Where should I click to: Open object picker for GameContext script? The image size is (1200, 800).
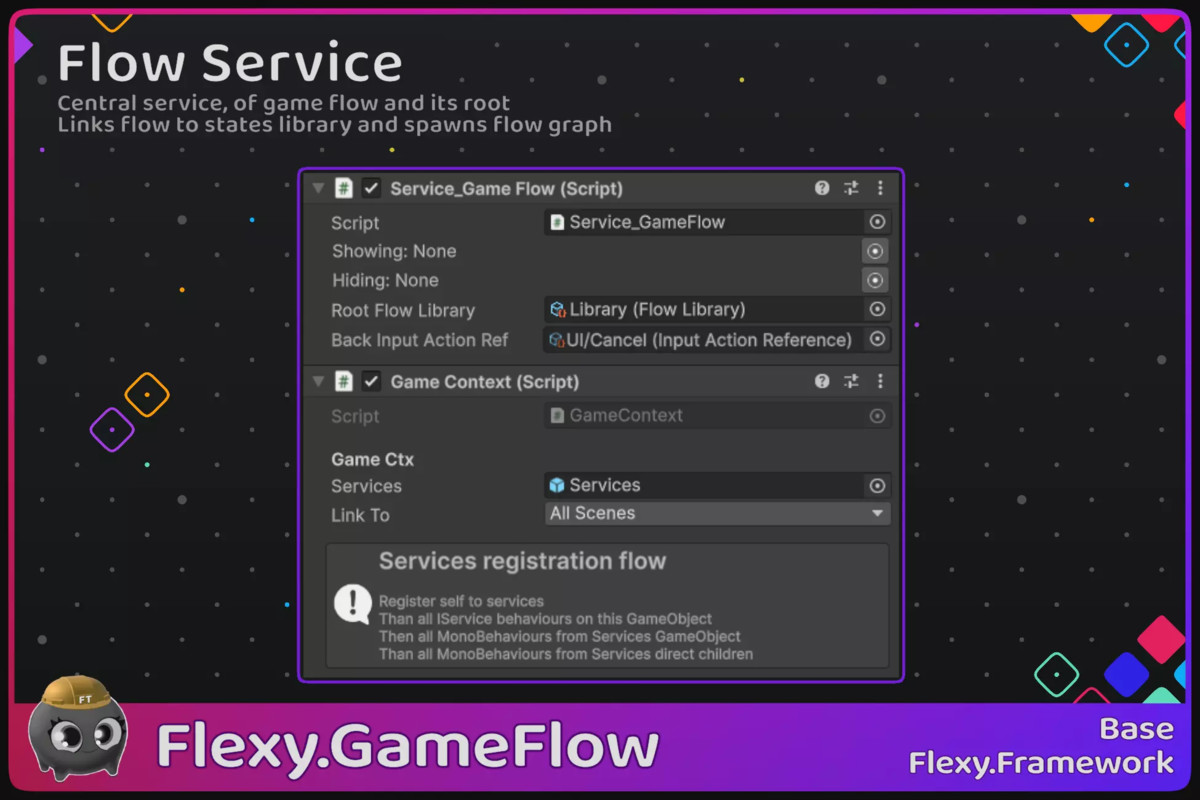point(877,415)
